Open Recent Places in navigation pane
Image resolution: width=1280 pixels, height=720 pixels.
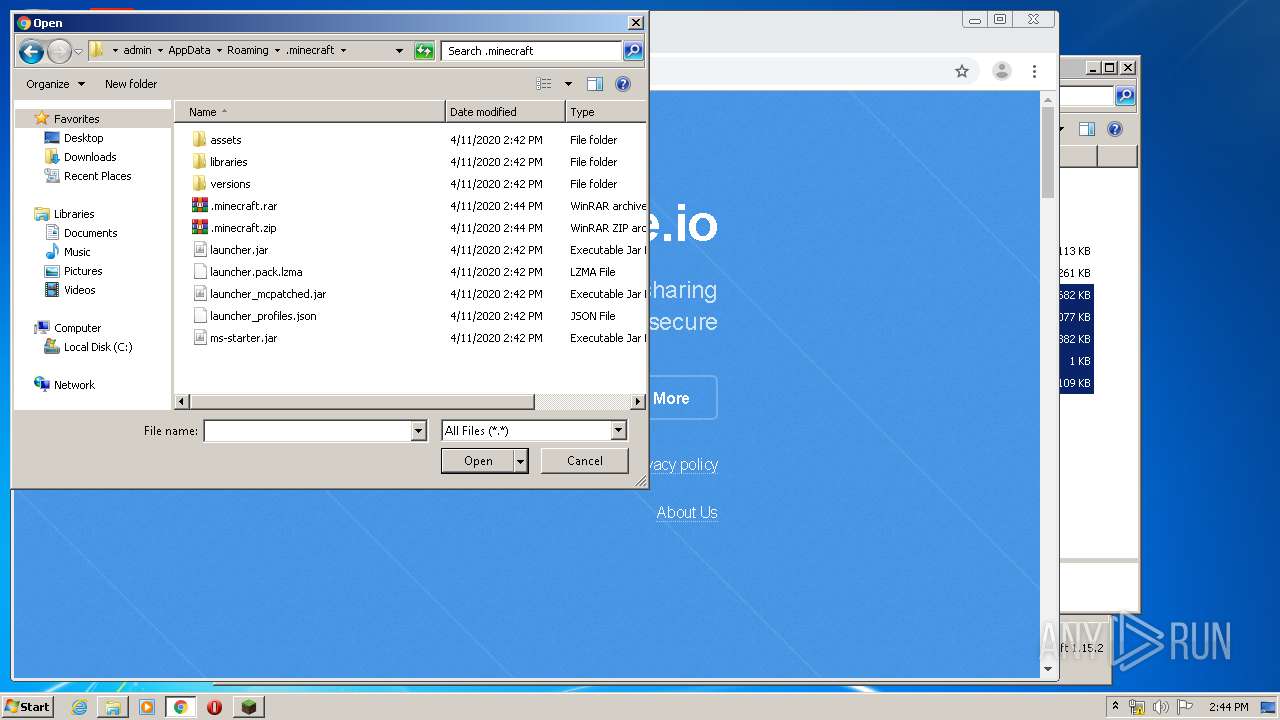(x=97, y=176)
